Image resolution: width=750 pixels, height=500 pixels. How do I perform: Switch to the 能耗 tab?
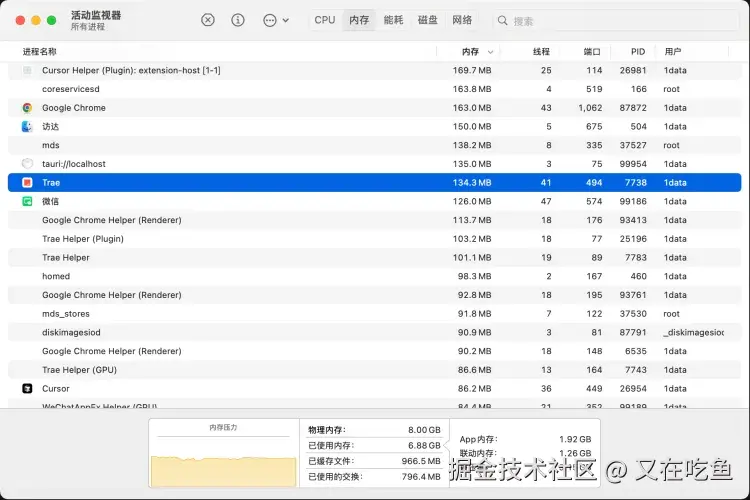393,20
